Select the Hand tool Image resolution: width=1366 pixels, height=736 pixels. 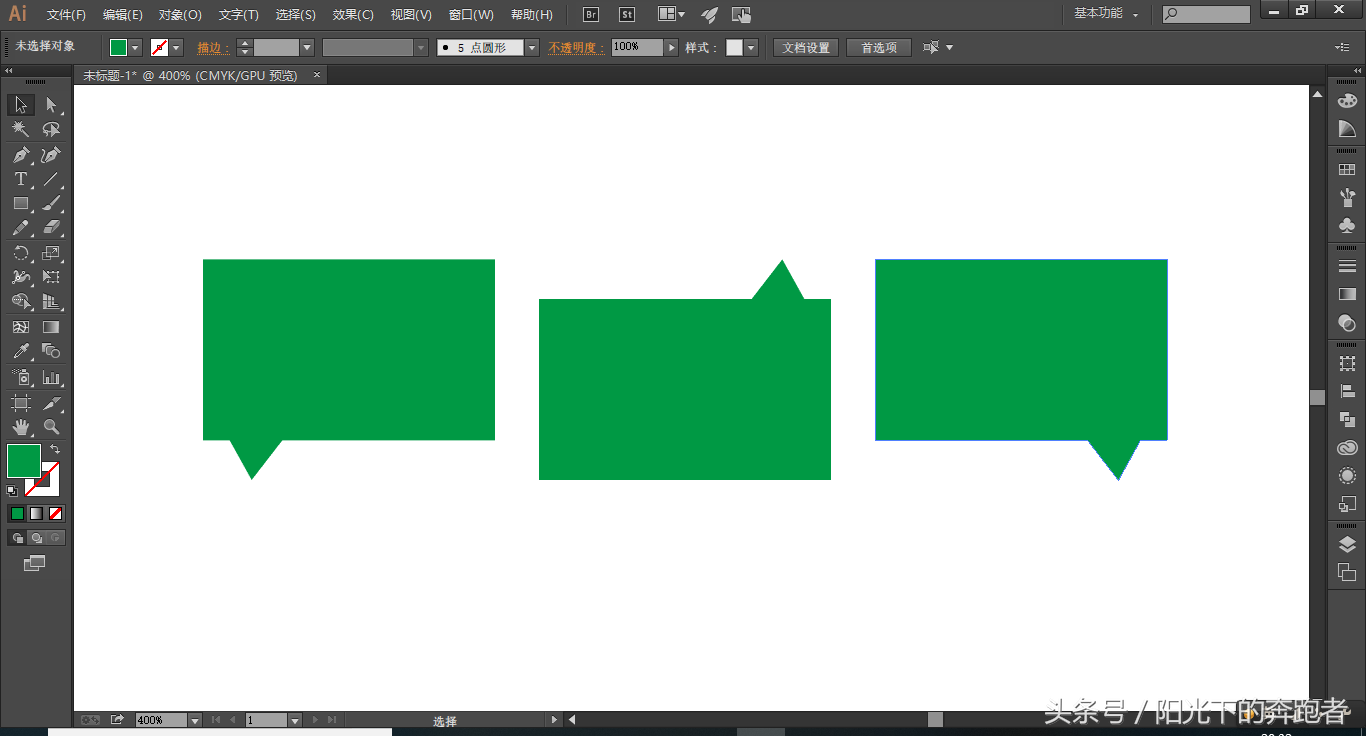(20, 428)
